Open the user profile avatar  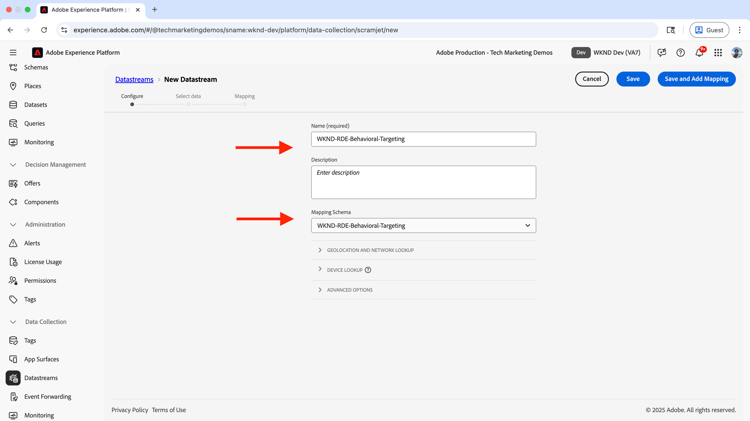pyautogui.click(x=737, y=53)
